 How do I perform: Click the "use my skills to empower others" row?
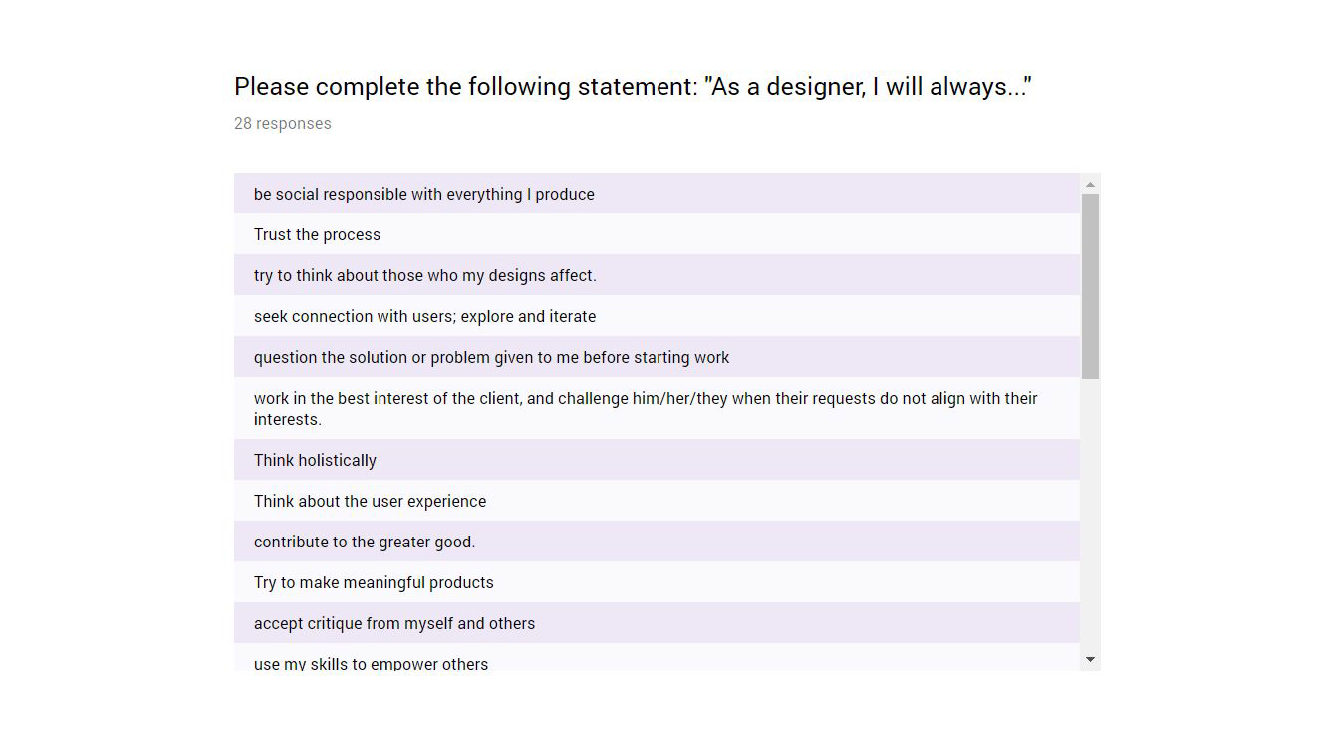371,664
